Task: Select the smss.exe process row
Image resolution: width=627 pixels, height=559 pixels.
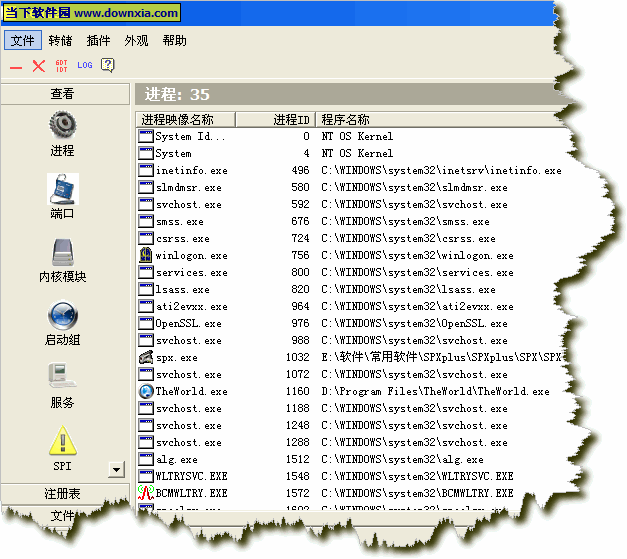Action: [x=350, y=221]
